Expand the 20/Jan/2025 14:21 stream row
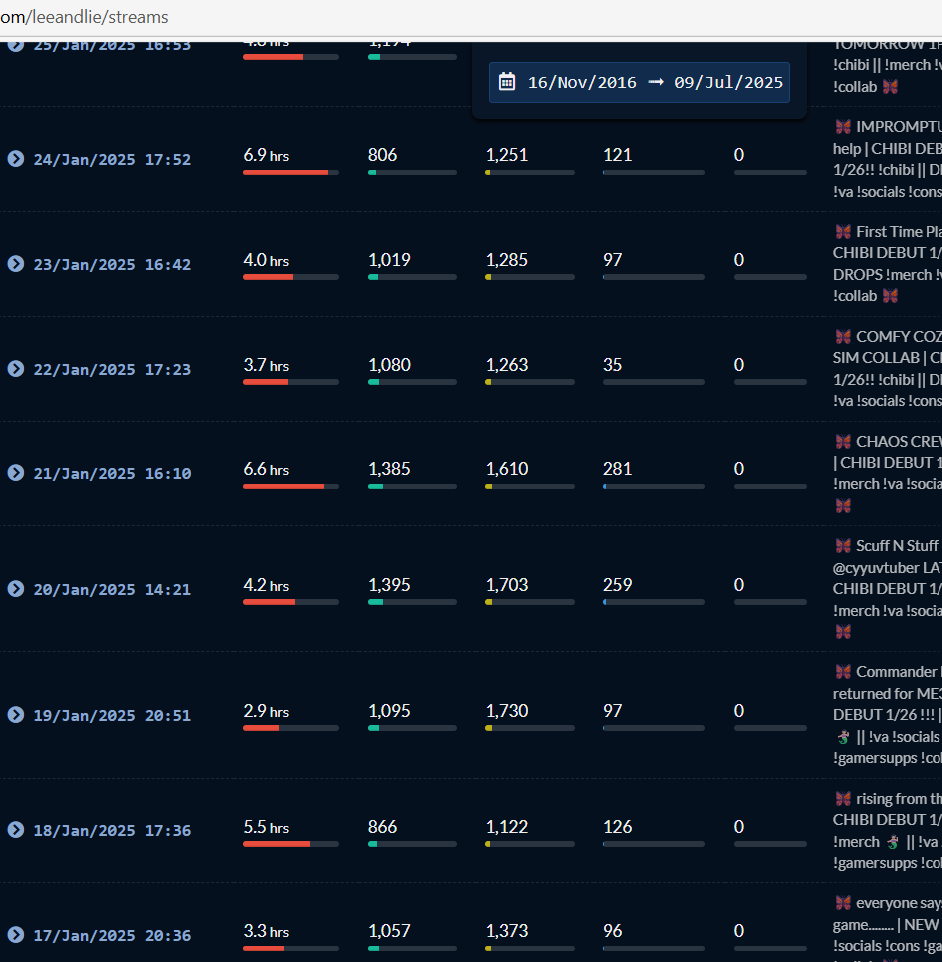 point(16,589)
